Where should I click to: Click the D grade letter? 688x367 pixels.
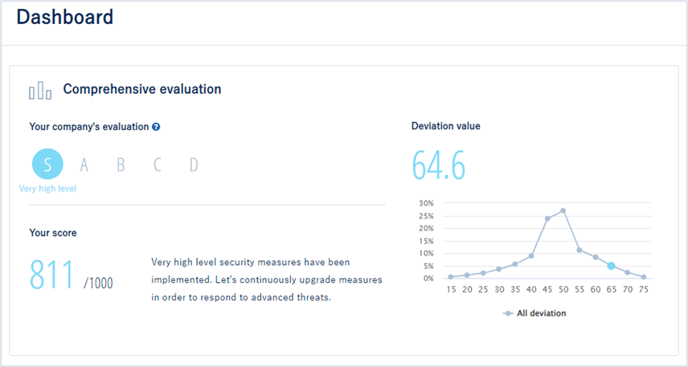pos(194,165)
